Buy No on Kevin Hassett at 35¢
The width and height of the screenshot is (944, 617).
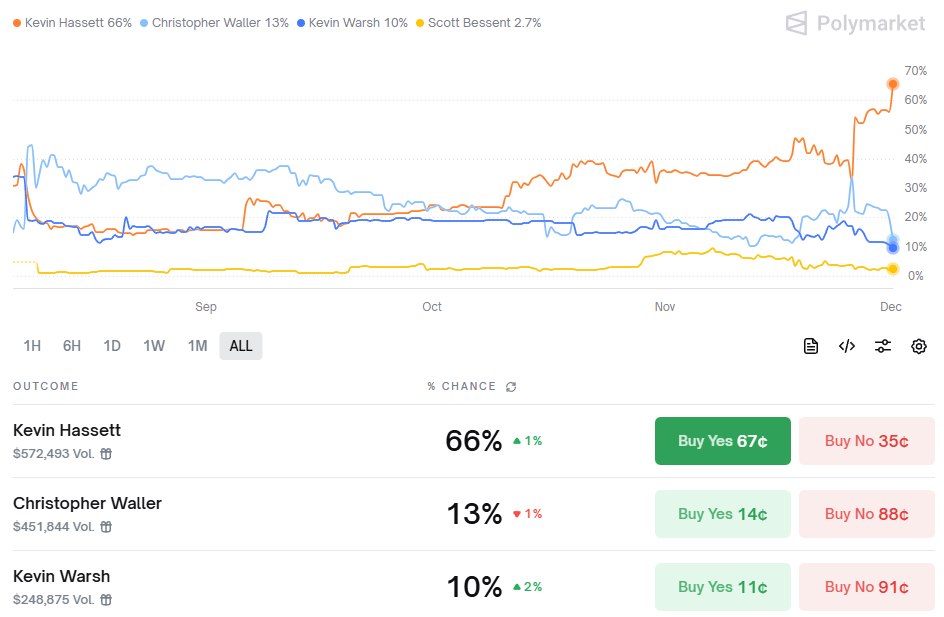pyautogui.click(x=866, y=441)
